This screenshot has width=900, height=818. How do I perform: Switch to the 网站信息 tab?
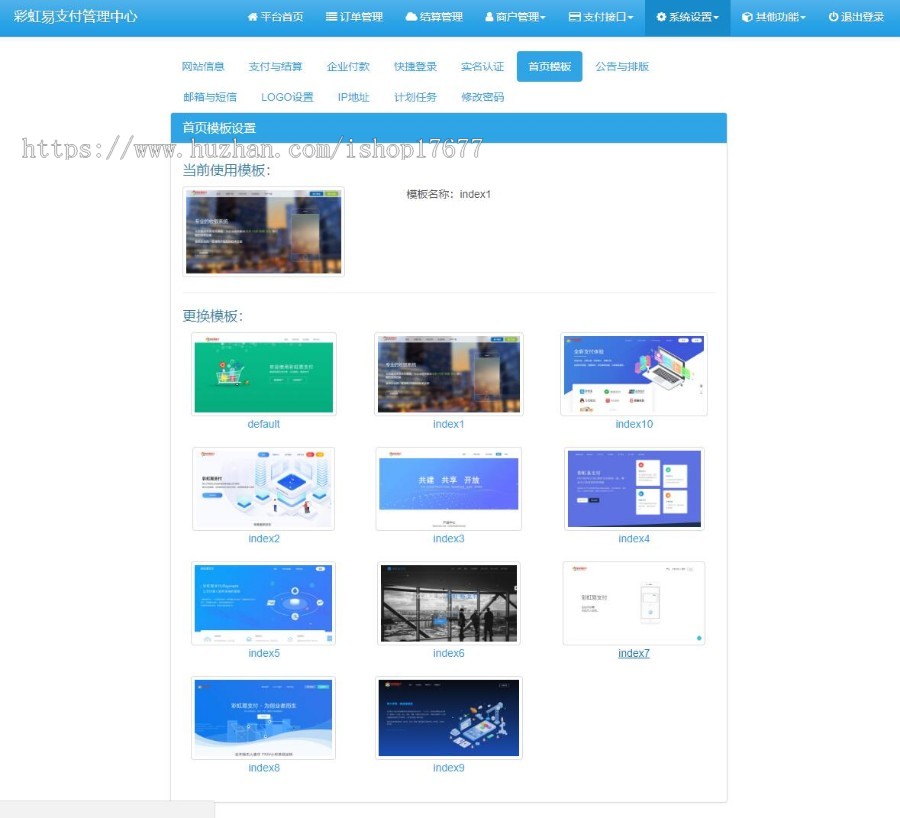(203, 67)
